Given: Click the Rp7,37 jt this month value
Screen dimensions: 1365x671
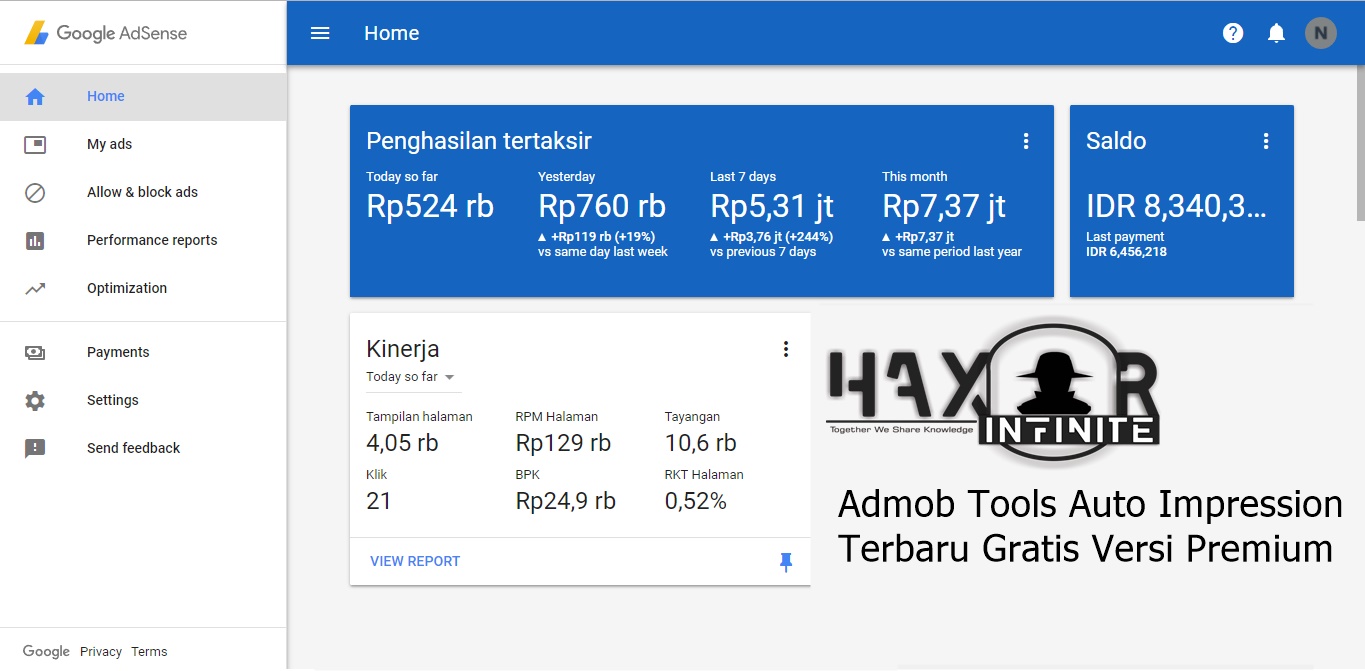Looking at the screenshot, I should point(944,206).
